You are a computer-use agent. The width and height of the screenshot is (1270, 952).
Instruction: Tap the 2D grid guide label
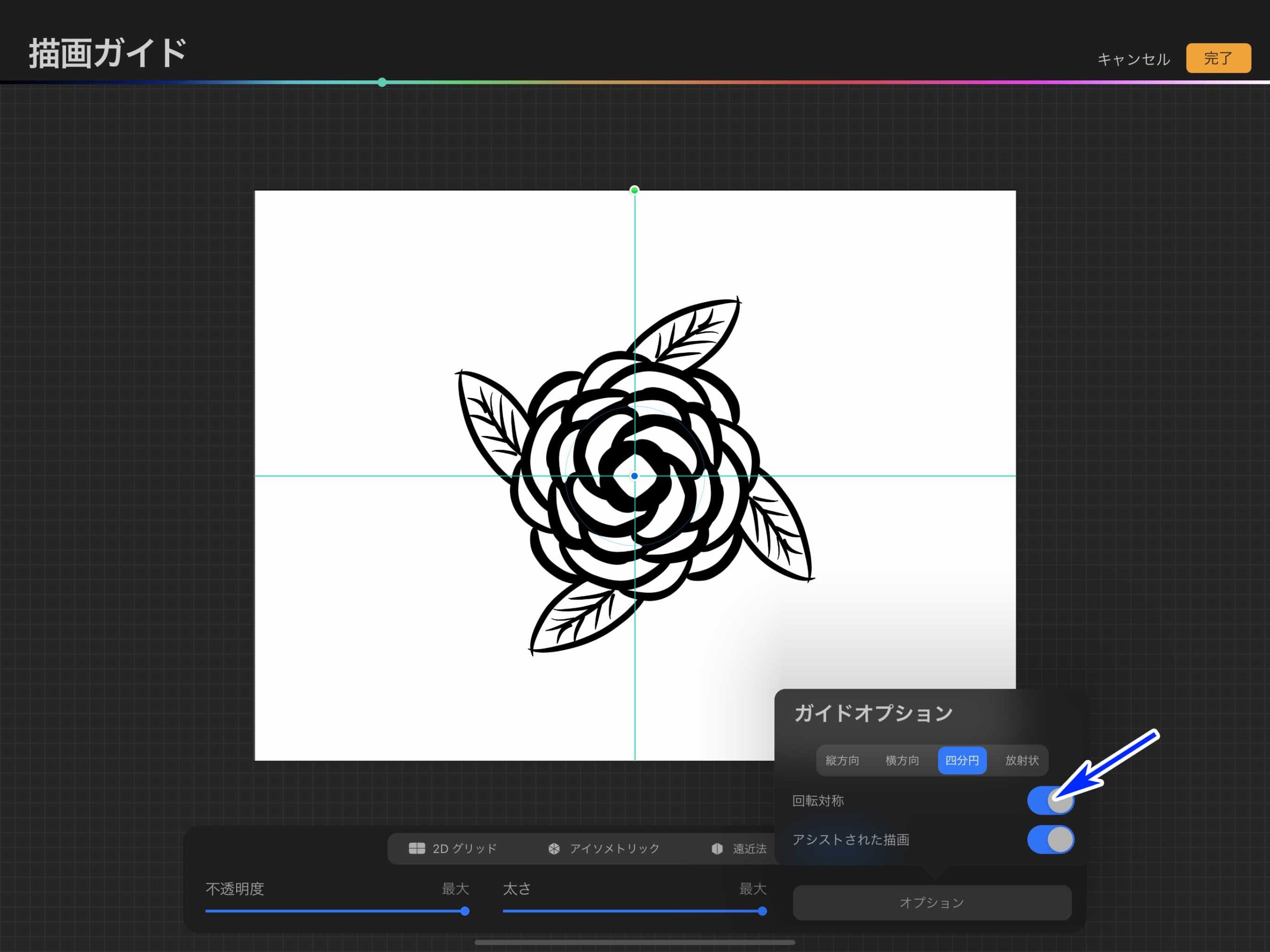tap(465, 849)
